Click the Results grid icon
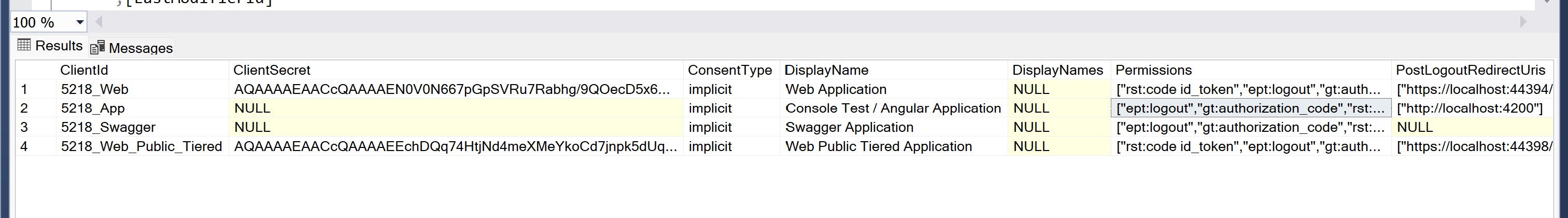The width and height of the screenshot is (1568, 218). coord(24,45)
